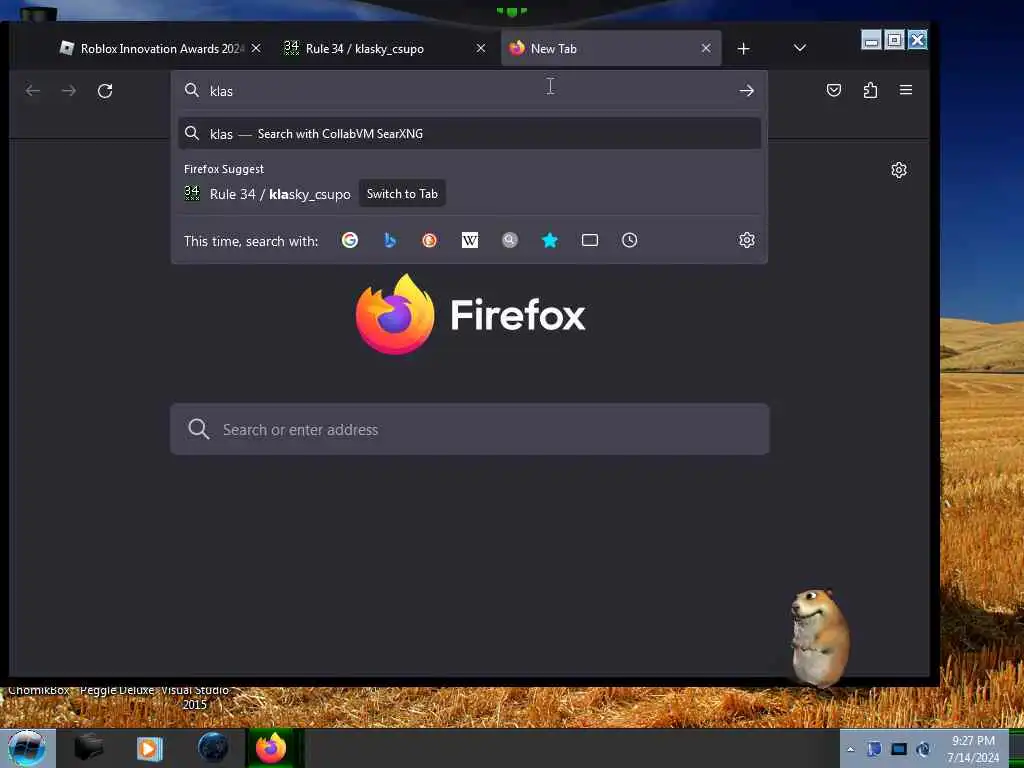This screenshot has height=768, width=1024.
Task: Expand the list all tabs dropdown
Action: 799,48
